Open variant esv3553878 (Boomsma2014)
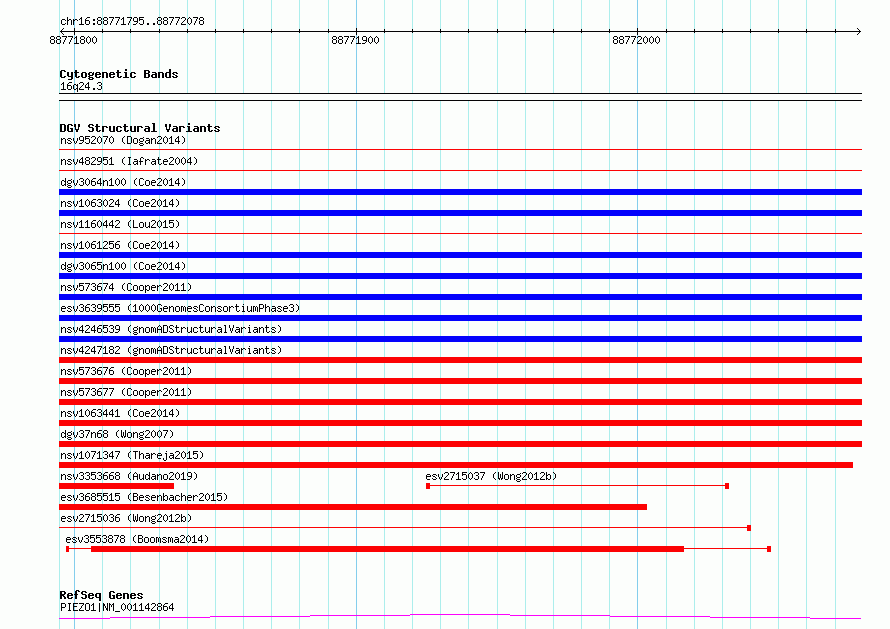 coord(137,539)
